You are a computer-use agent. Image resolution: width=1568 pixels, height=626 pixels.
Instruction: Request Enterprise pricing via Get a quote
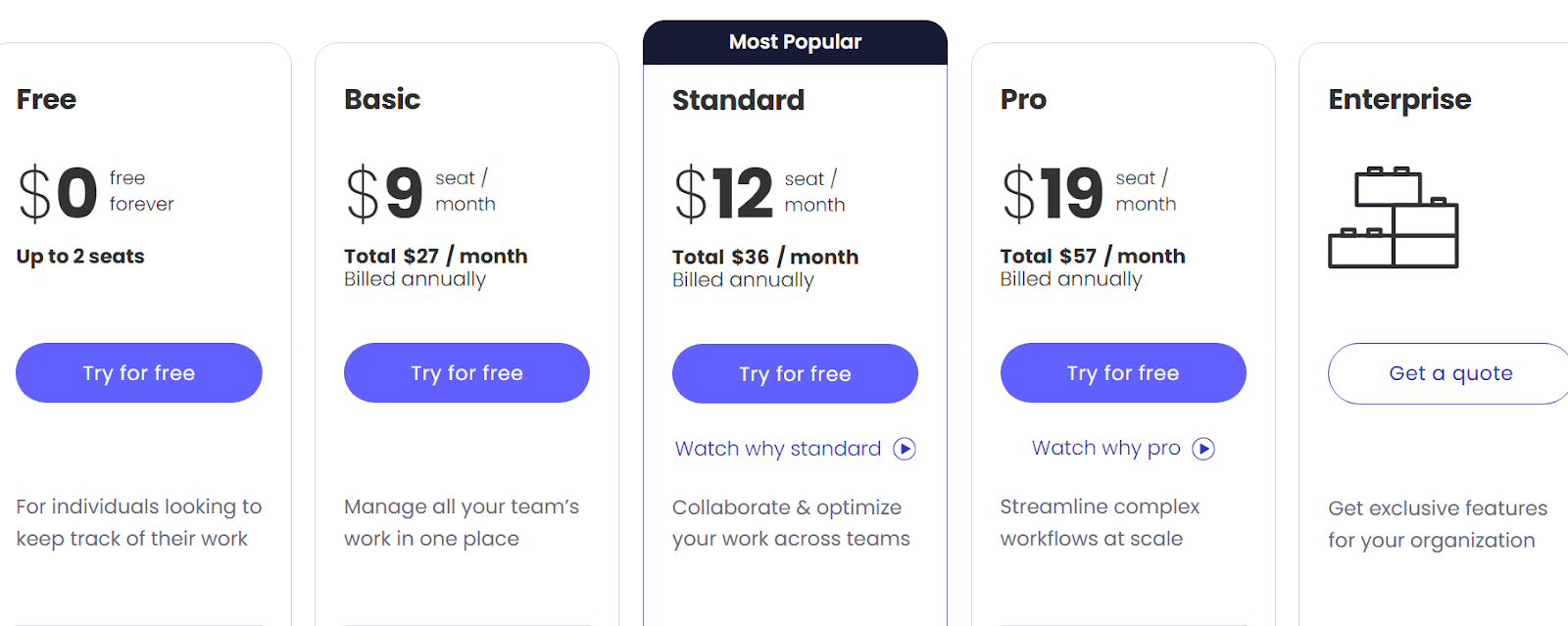click(1450, 373)
